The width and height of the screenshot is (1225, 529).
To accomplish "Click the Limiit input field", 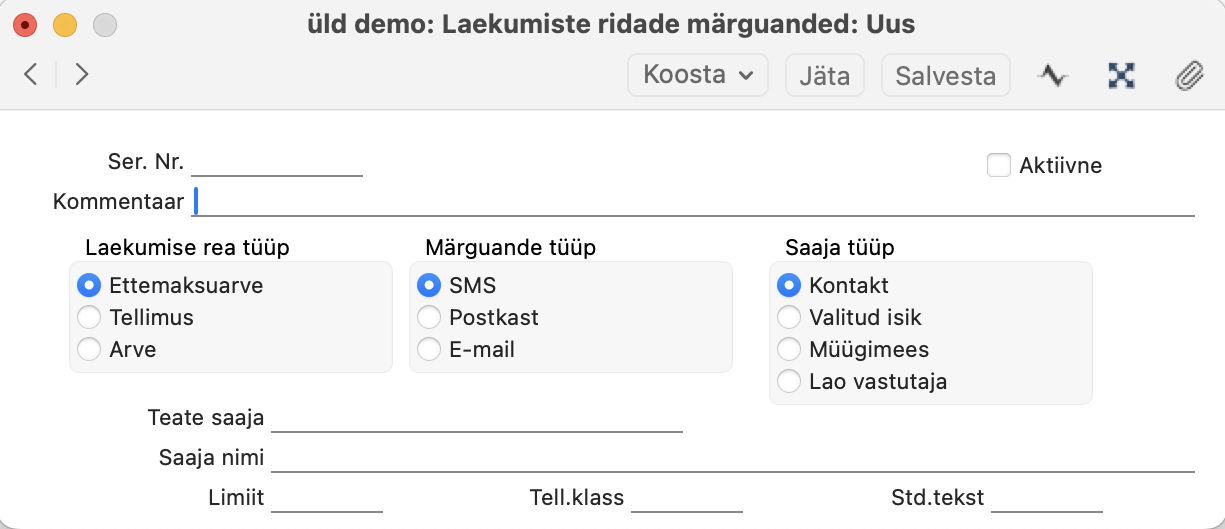I will coord(327,498).
